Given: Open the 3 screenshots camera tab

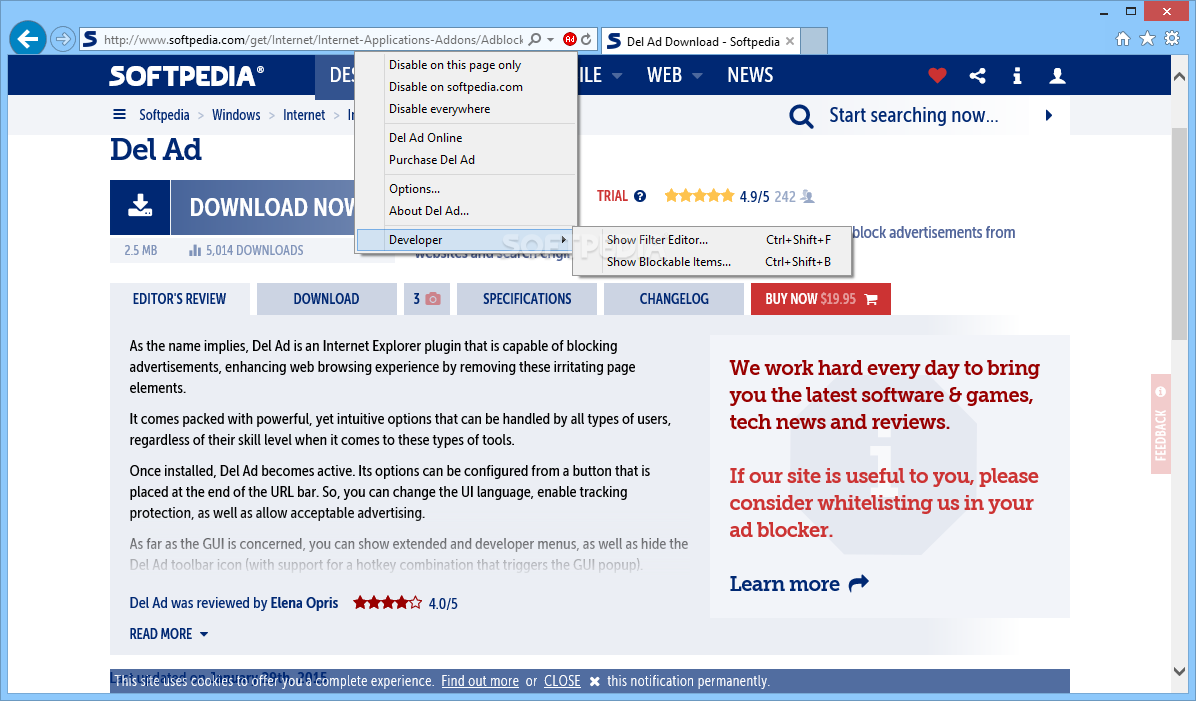Looking at the screenshot, I should click(427, 299).
